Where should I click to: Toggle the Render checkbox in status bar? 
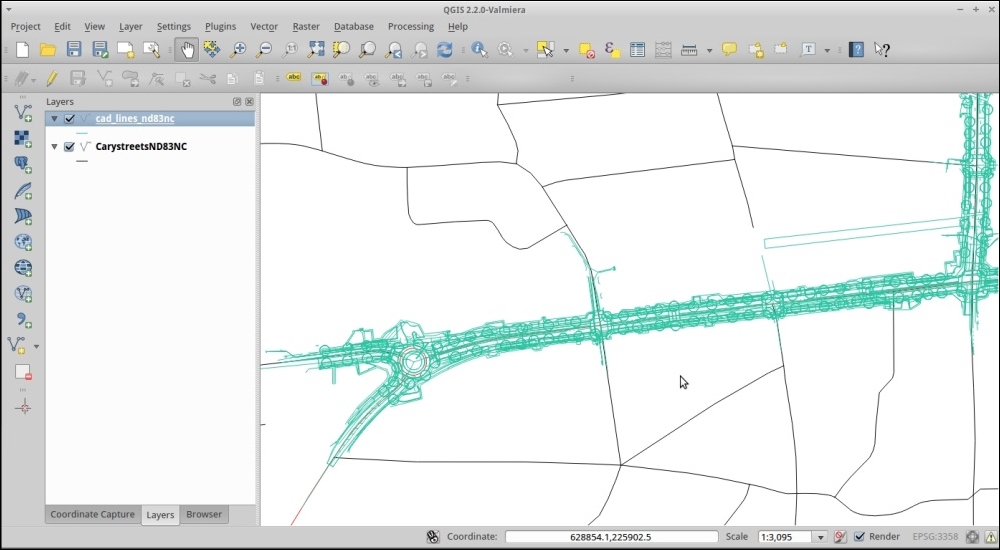point(859,537)
